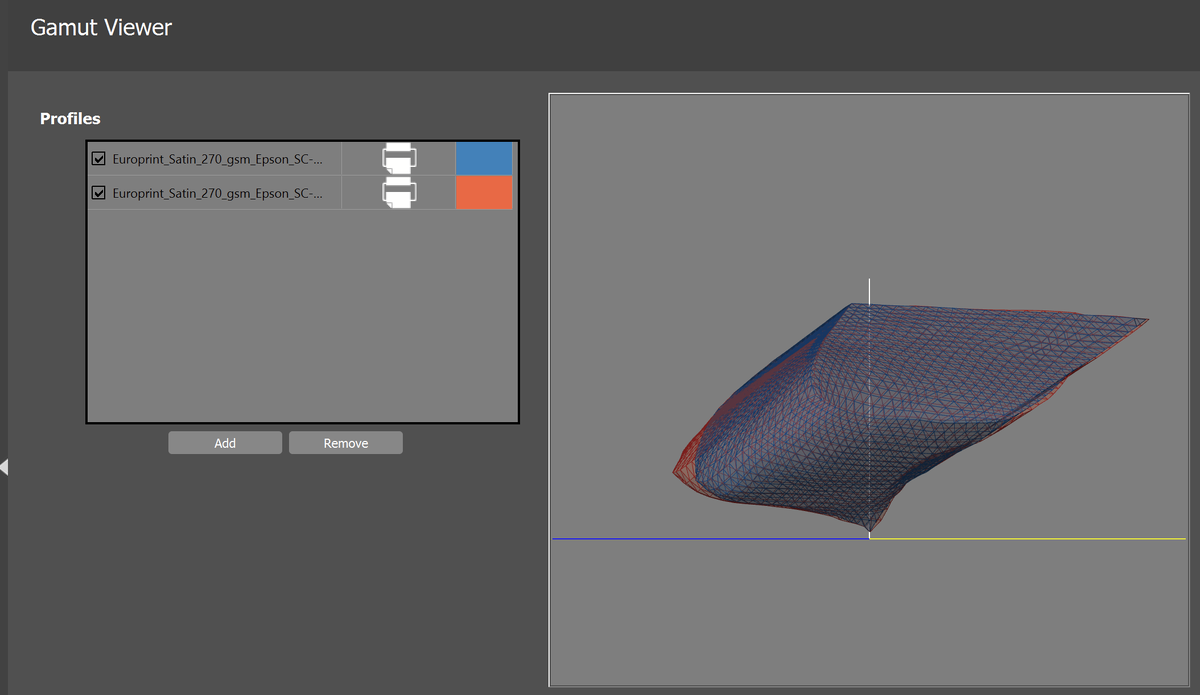Viewport: 1200px width, 695px height.
Task: Click the white vertical axis above the gamut
Action: click(870, 290)
